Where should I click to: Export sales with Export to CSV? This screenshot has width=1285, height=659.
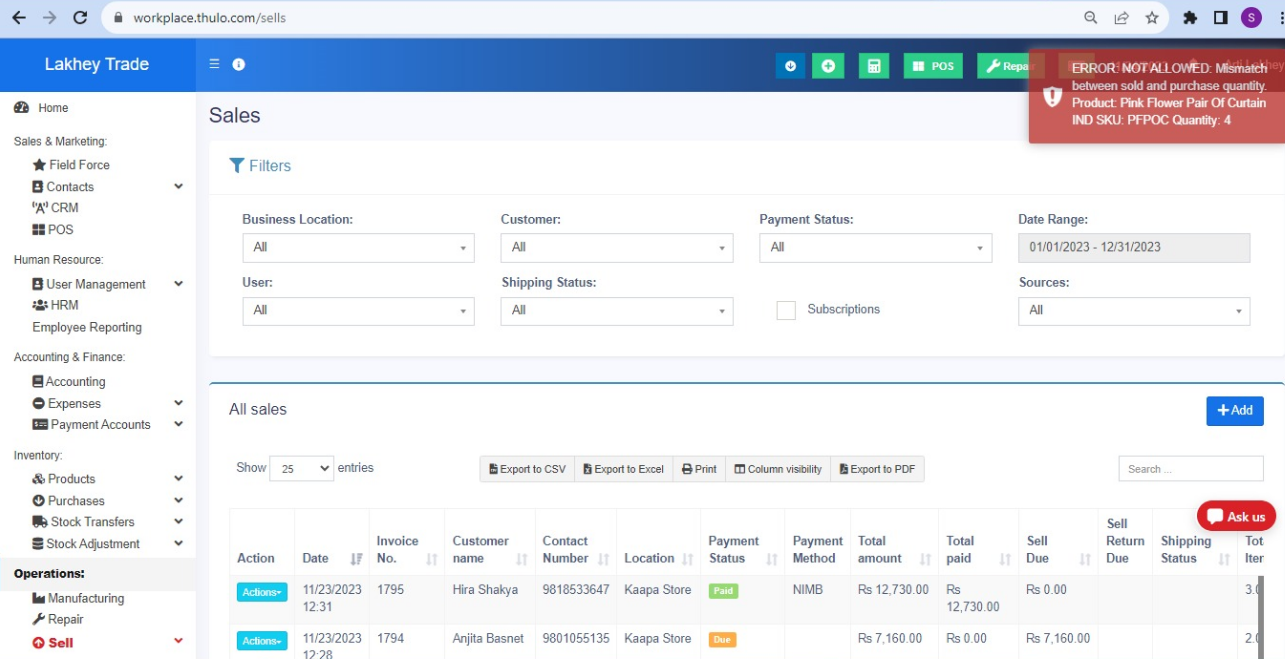coord(527,469)
